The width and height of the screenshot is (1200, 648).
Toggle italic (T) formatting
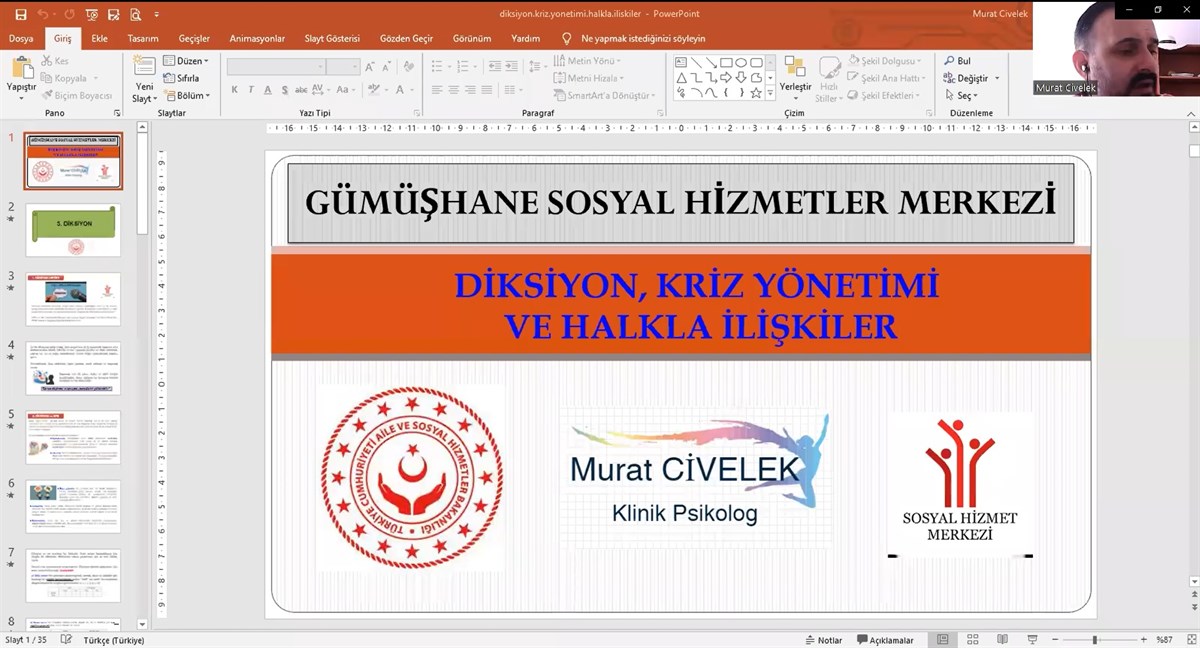tap(252, 90)
